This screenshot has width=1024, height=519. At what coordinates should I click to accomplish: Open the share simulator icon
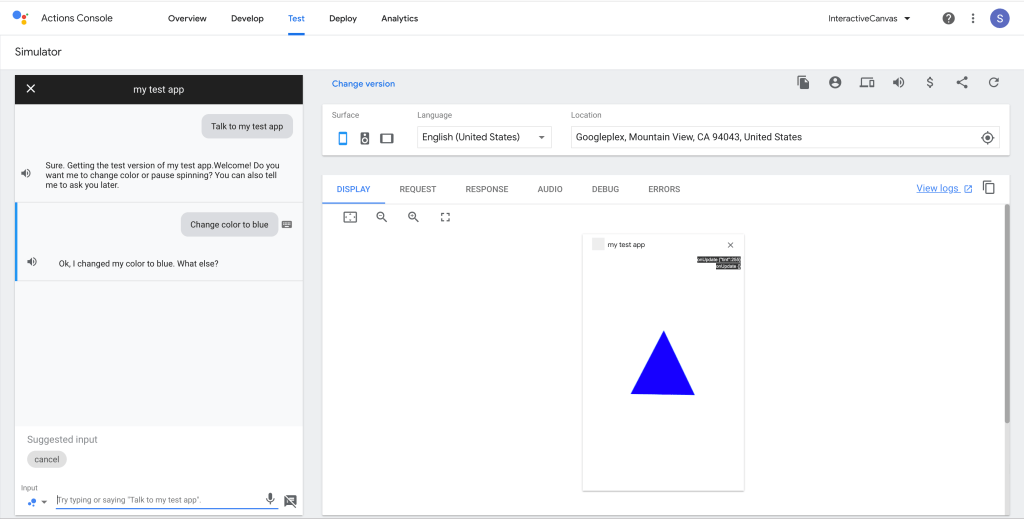click(962, 83)
